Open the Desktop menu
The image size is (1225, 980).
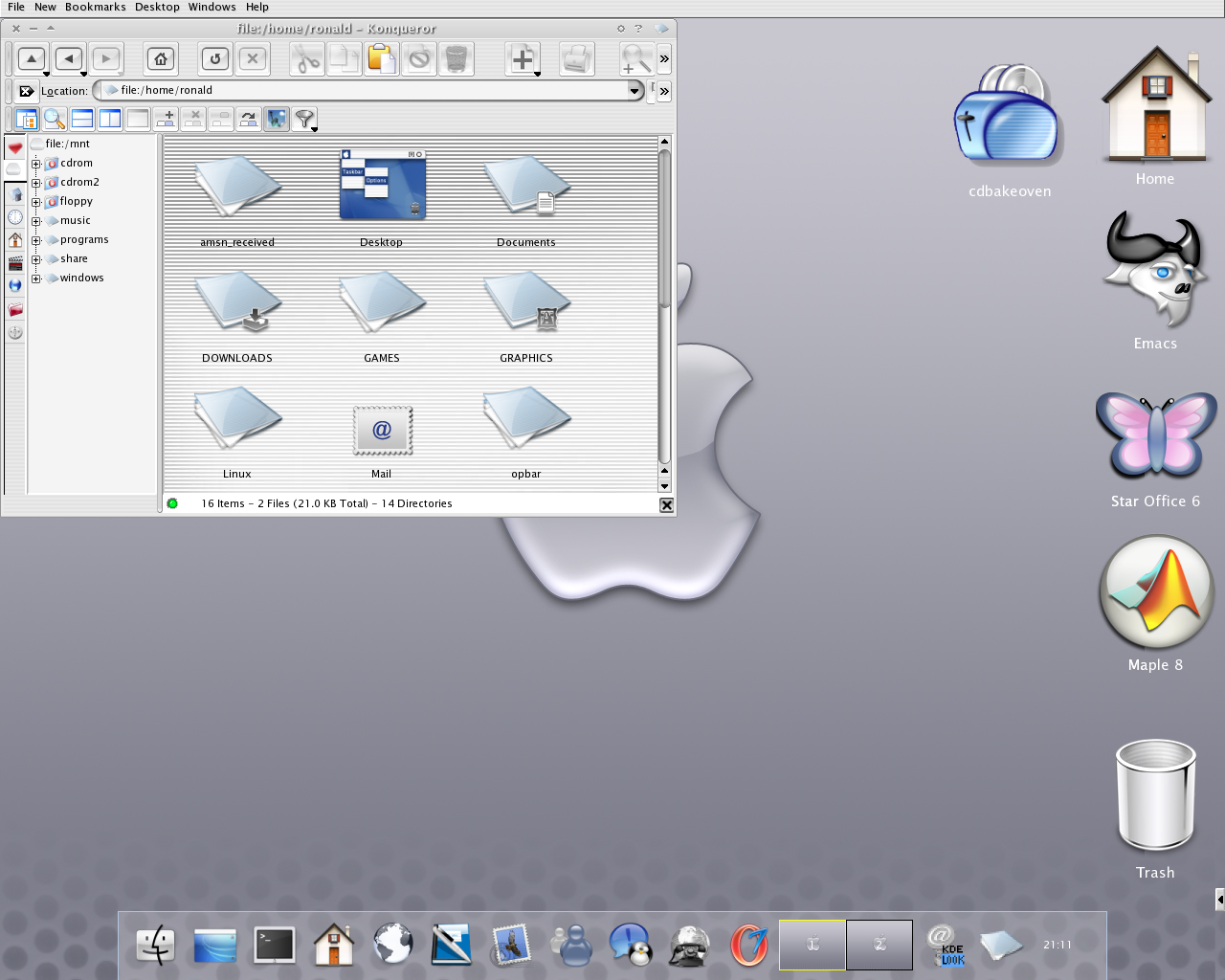tap(157, 7)
